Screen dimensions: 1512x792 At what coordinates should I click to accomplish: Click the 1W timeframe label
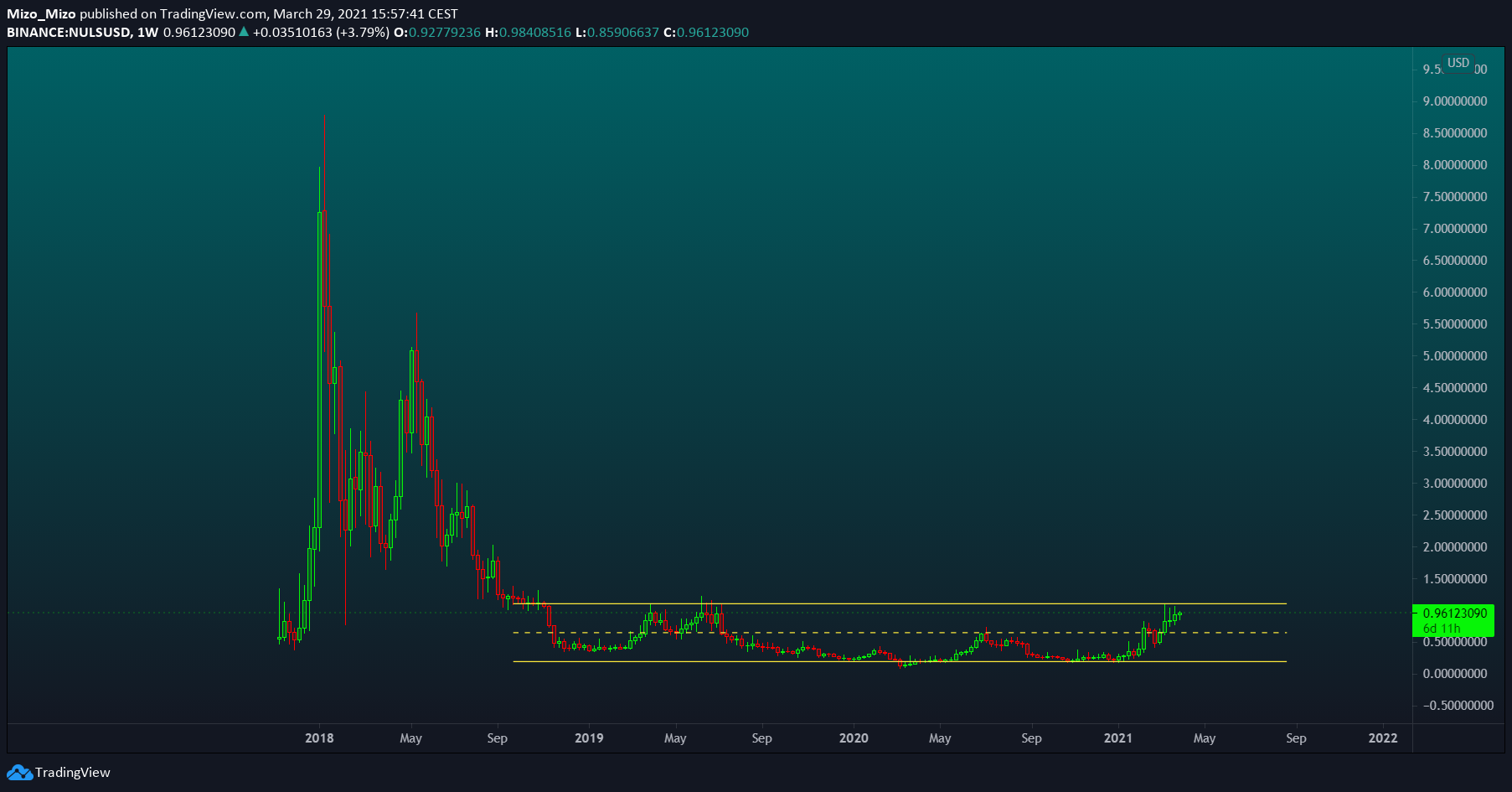[148, 33]
